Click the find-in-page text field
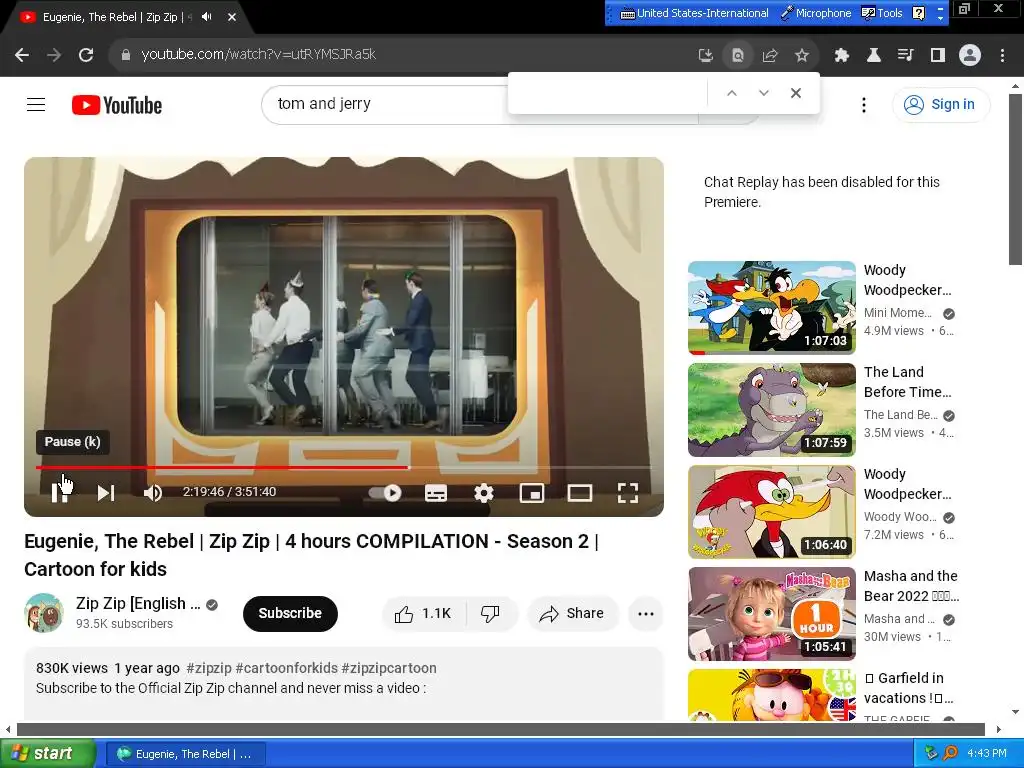Viewport: 1024px width, 768px height. (x=609, y=93)
